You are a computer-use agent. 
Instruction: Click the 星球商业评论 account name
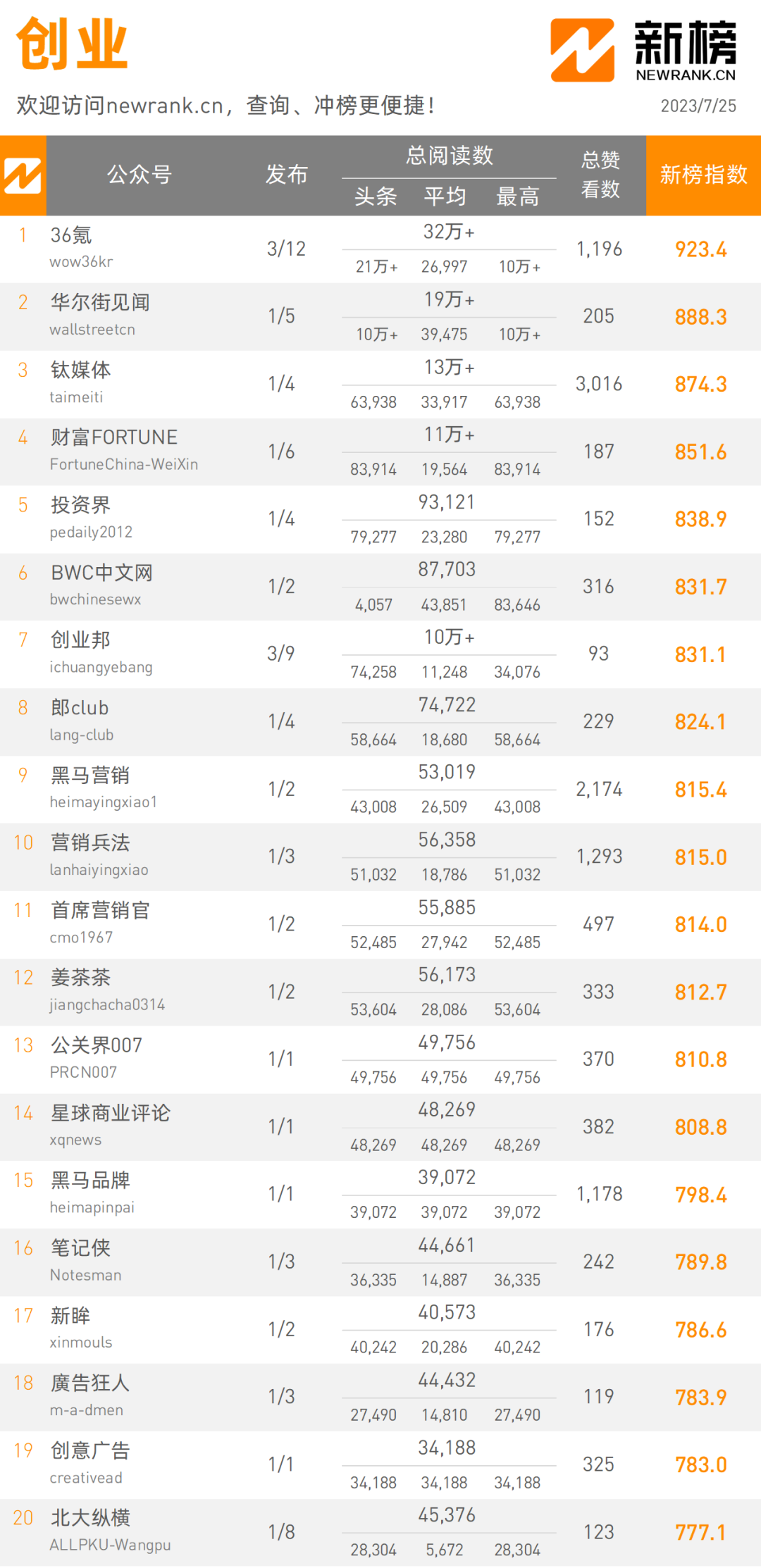111,1113
